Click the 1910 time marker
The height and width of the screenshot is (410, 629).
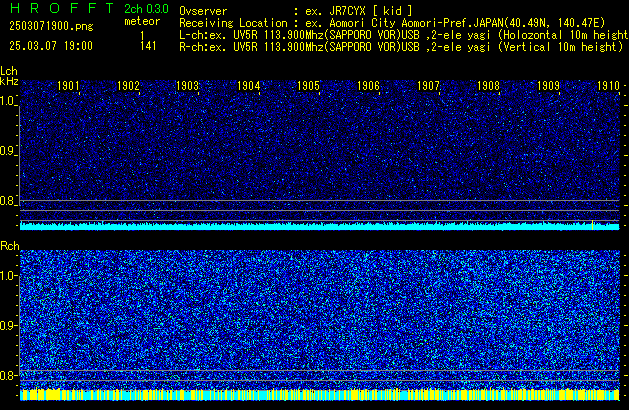click(x=608, y=86)
